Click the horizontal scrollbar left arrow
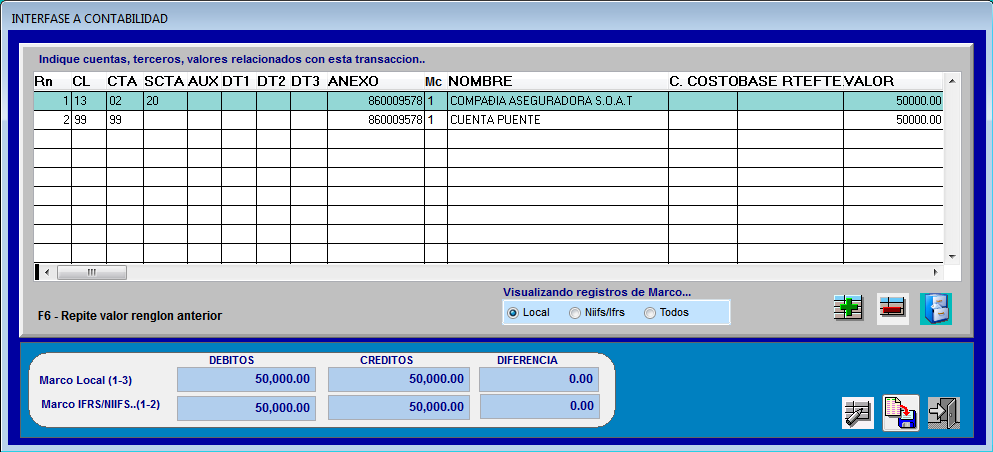Viewport: 993px width, 452px height. [x=47, y=272]
